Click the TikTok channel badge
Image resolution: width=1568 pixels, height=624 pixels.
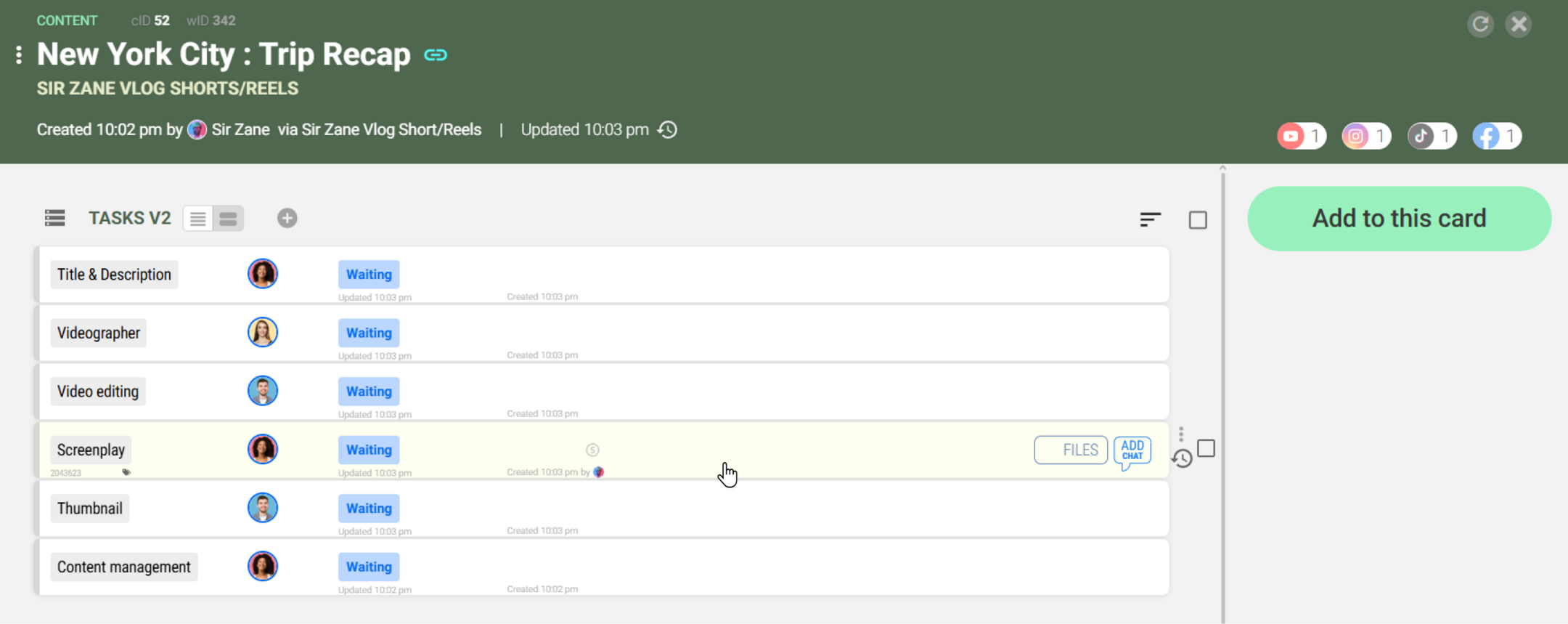(x=1431, y=136)
